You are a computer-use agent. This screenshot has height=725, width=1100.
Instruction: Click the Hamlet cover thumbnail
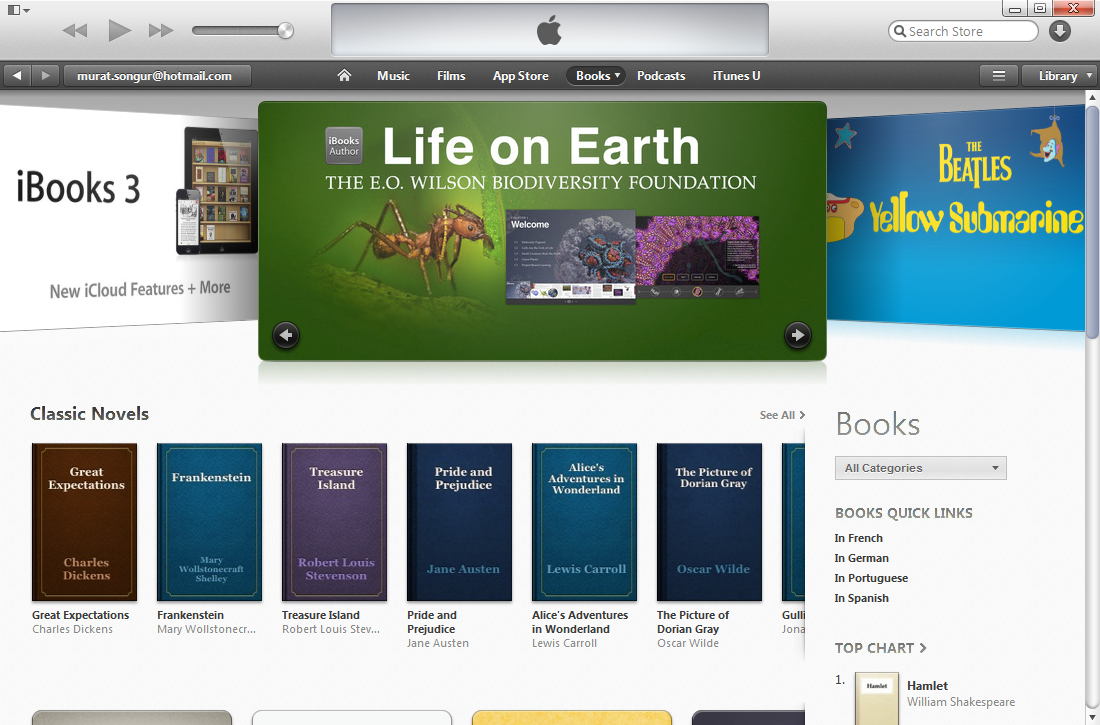tap(877, 699)
